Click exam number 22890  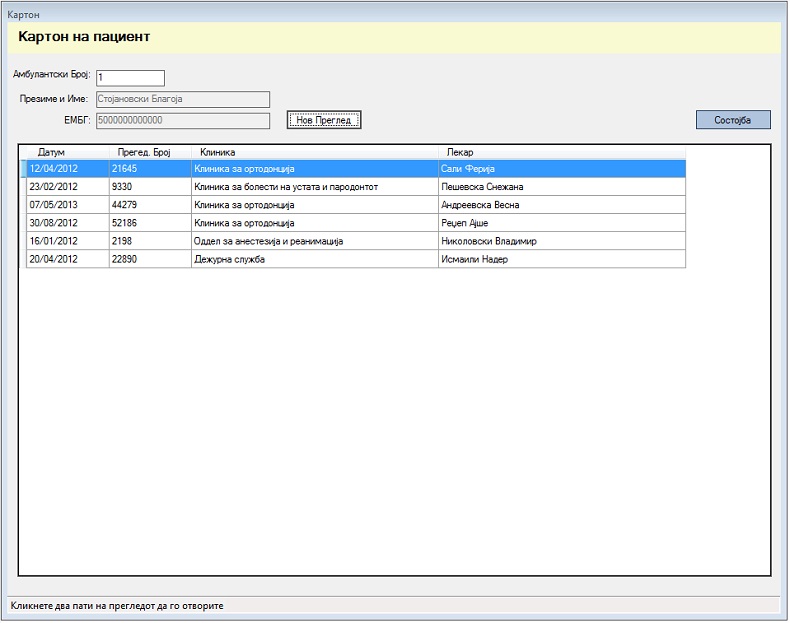coord(150,259)
